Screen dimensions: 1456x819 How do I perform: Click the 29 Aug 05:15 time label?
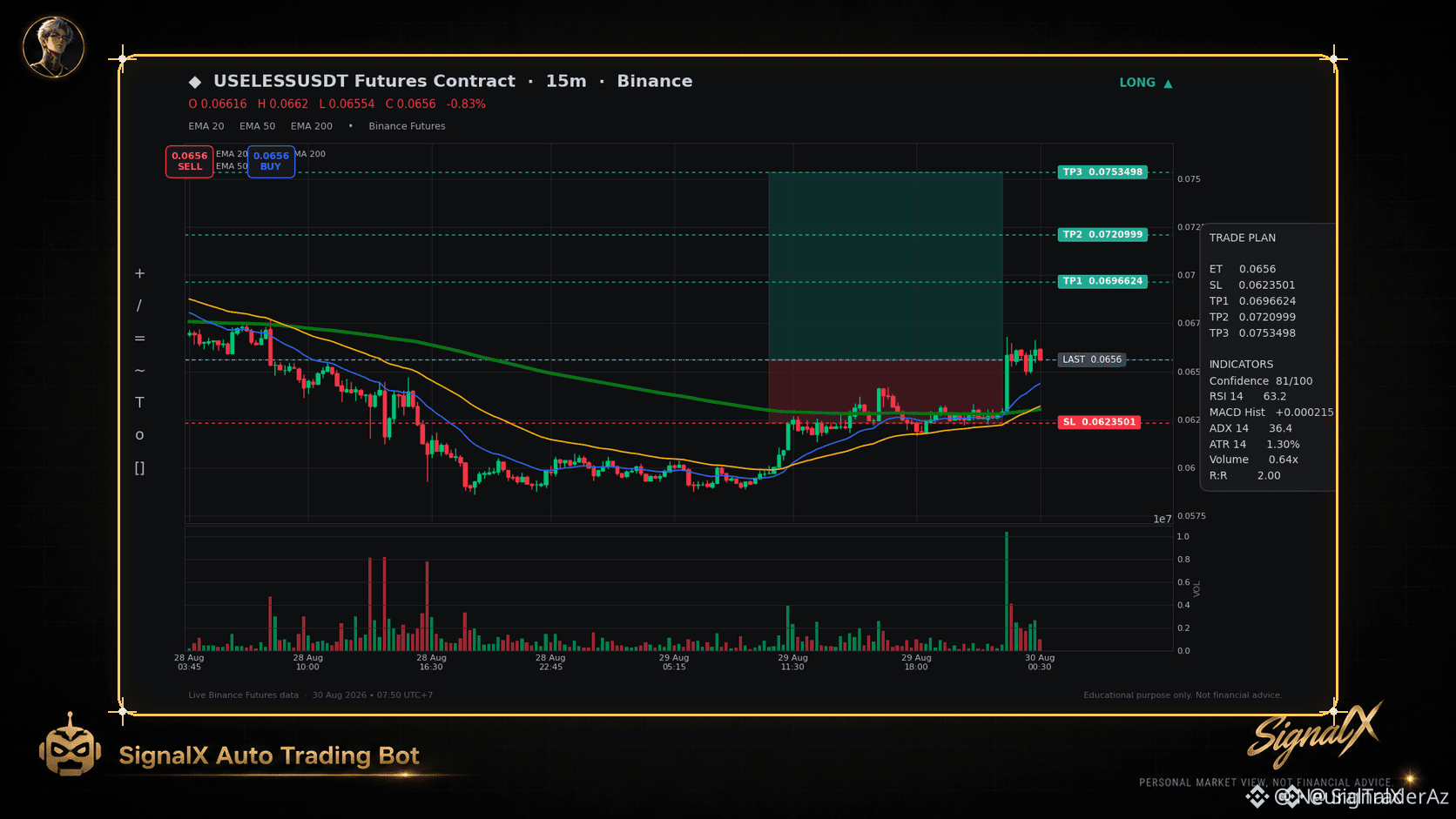pos(674,662)
